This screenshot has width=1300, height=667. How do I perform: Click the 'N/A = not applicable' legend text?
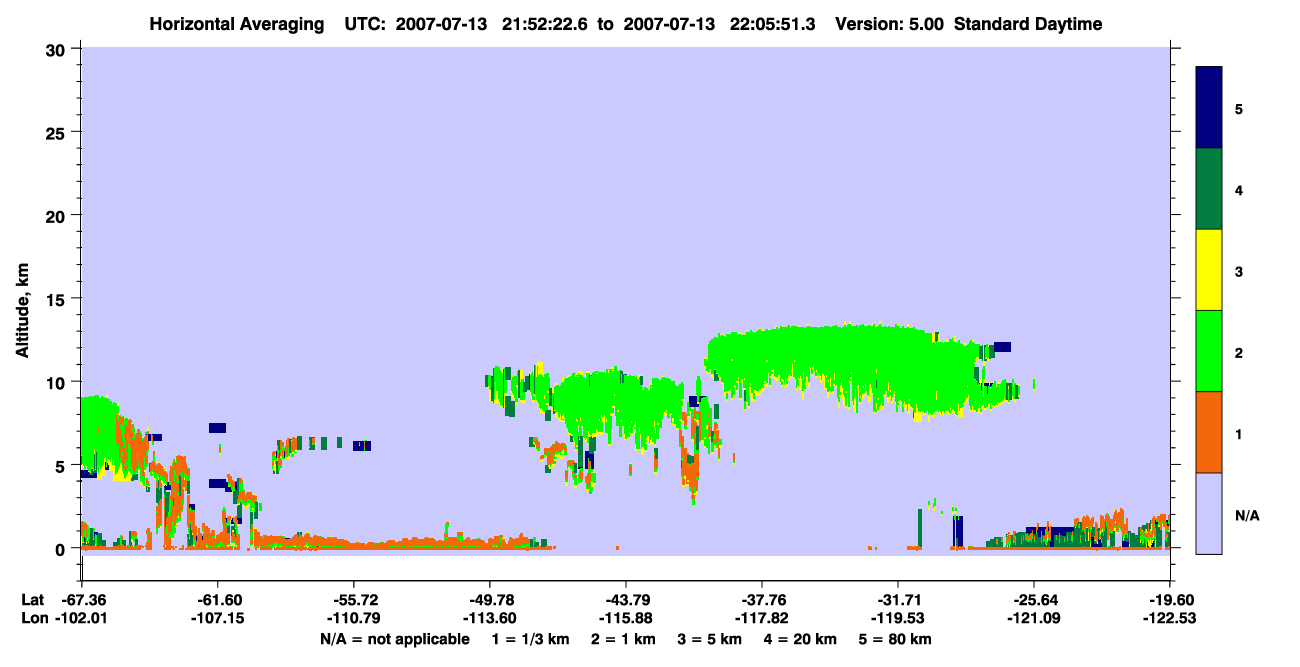[394, 639]
